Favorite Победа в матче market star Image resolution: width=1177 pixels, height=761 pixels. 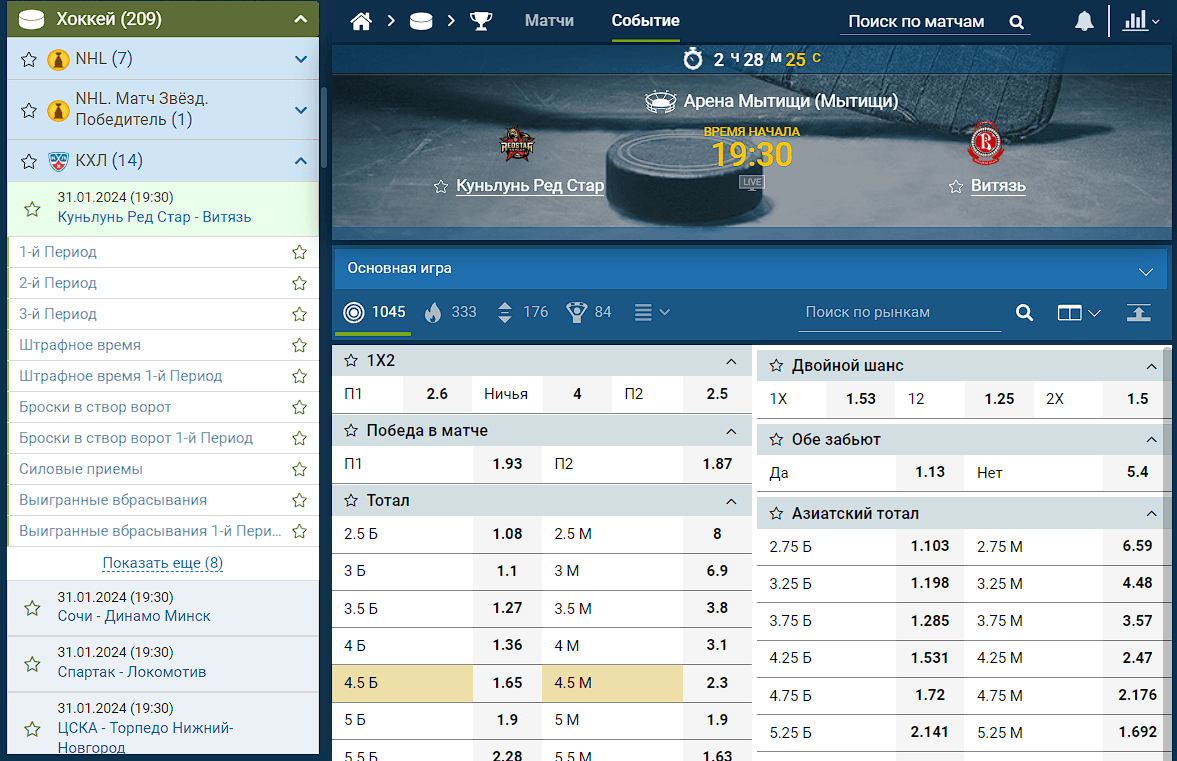[351, 430]
